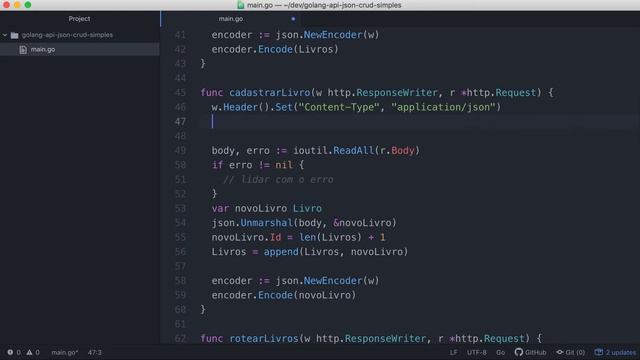640x360 pixels.
Task: Open go-to-line via 47:3 cursor position
Action: (x=95, y=352)
